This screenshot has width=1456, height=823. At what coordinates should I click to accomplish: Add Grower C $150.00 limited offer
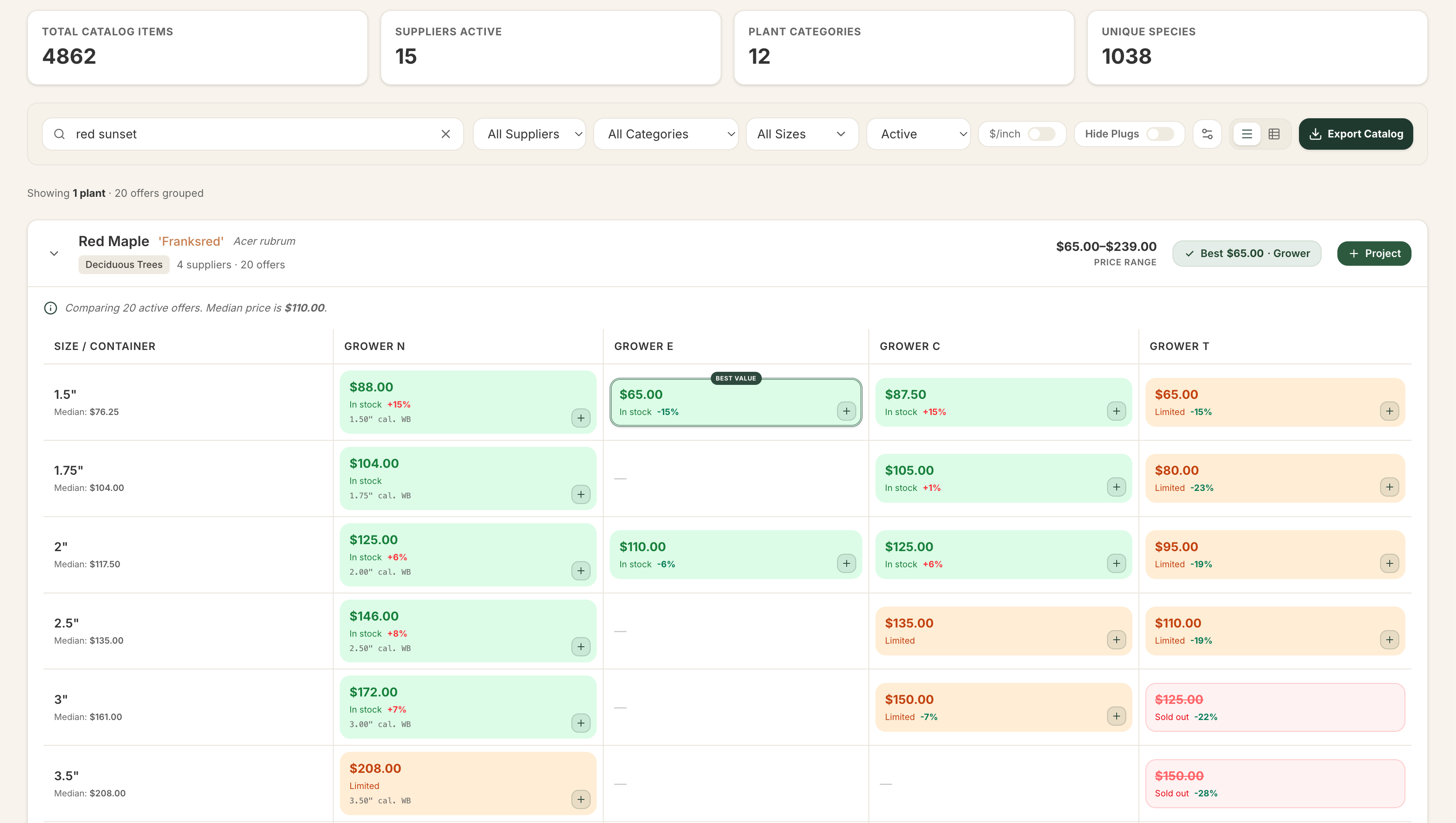[x=1116, y=716]
